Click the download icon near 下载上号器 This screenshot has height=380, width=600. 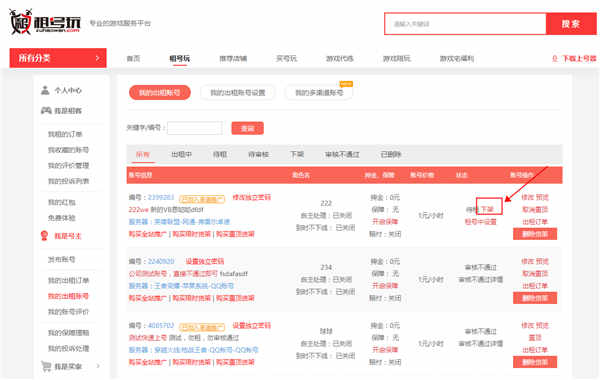click(554, 59)
